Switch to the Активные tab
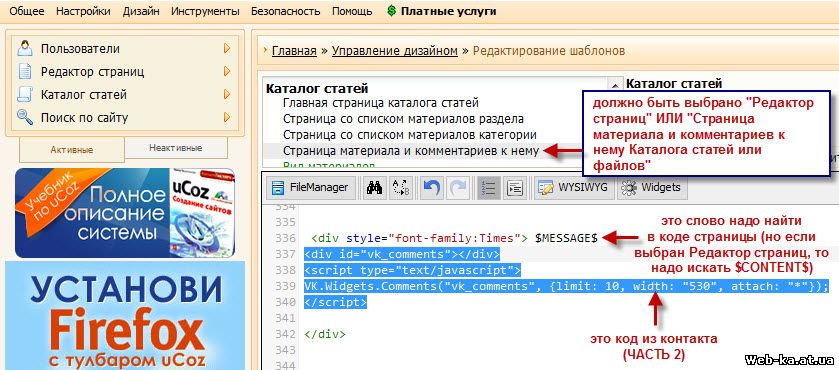The image size is (839, 370). click(72, 150)
